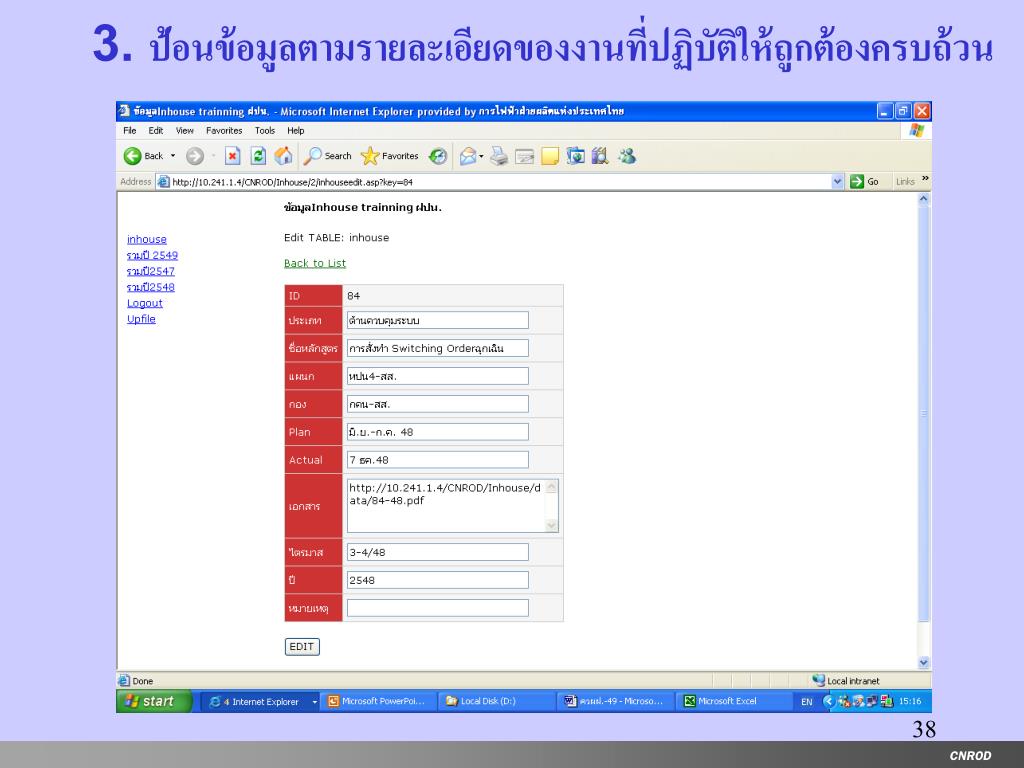
Task: Open Search from the toolbar
Action: point(327,156)
